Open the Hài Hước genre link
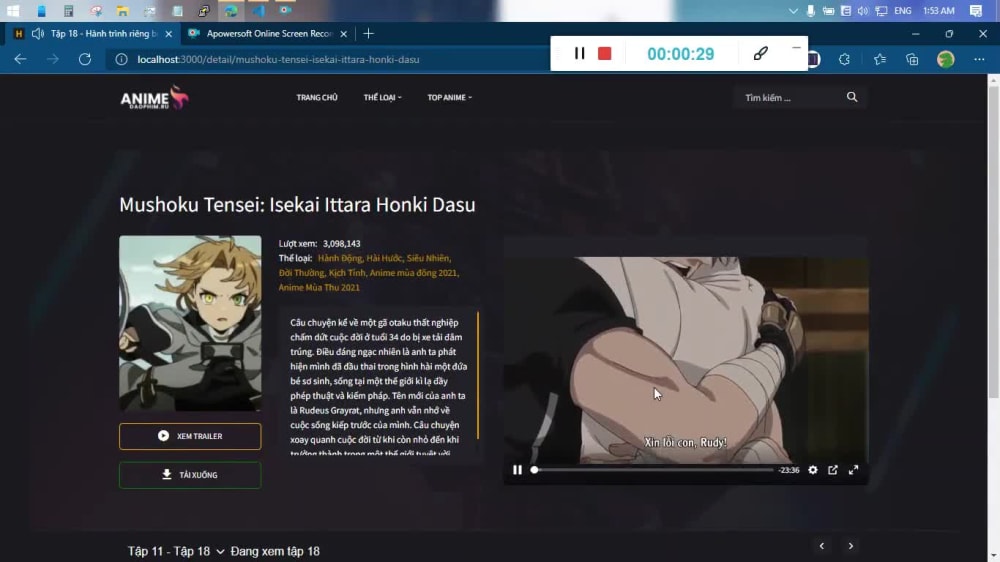The image size is (1000, 562). coord(385,258)
